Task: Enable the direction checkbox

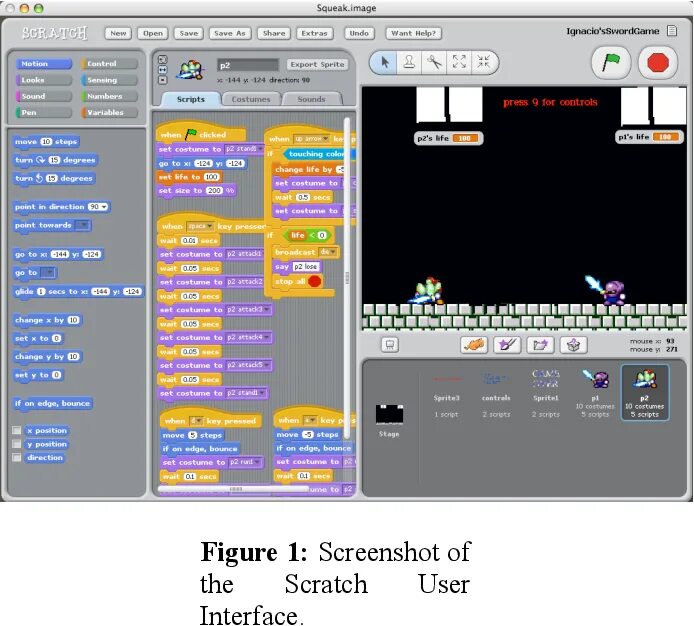Action: (17, 457)
